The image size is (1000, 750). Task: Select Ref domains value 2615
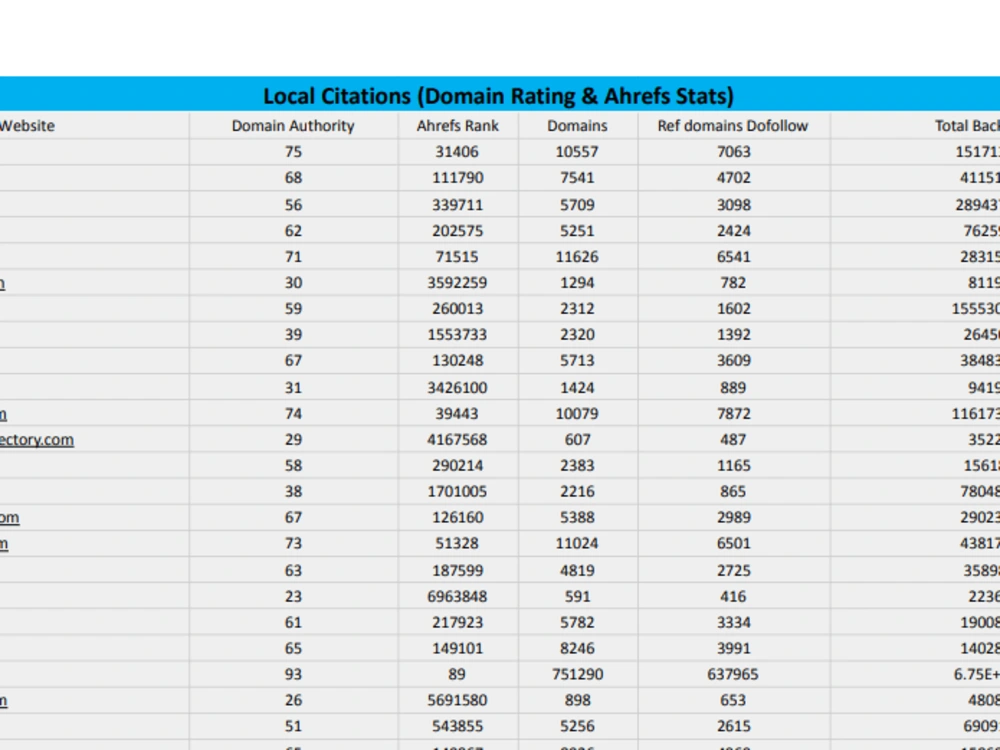click(733, 726)
